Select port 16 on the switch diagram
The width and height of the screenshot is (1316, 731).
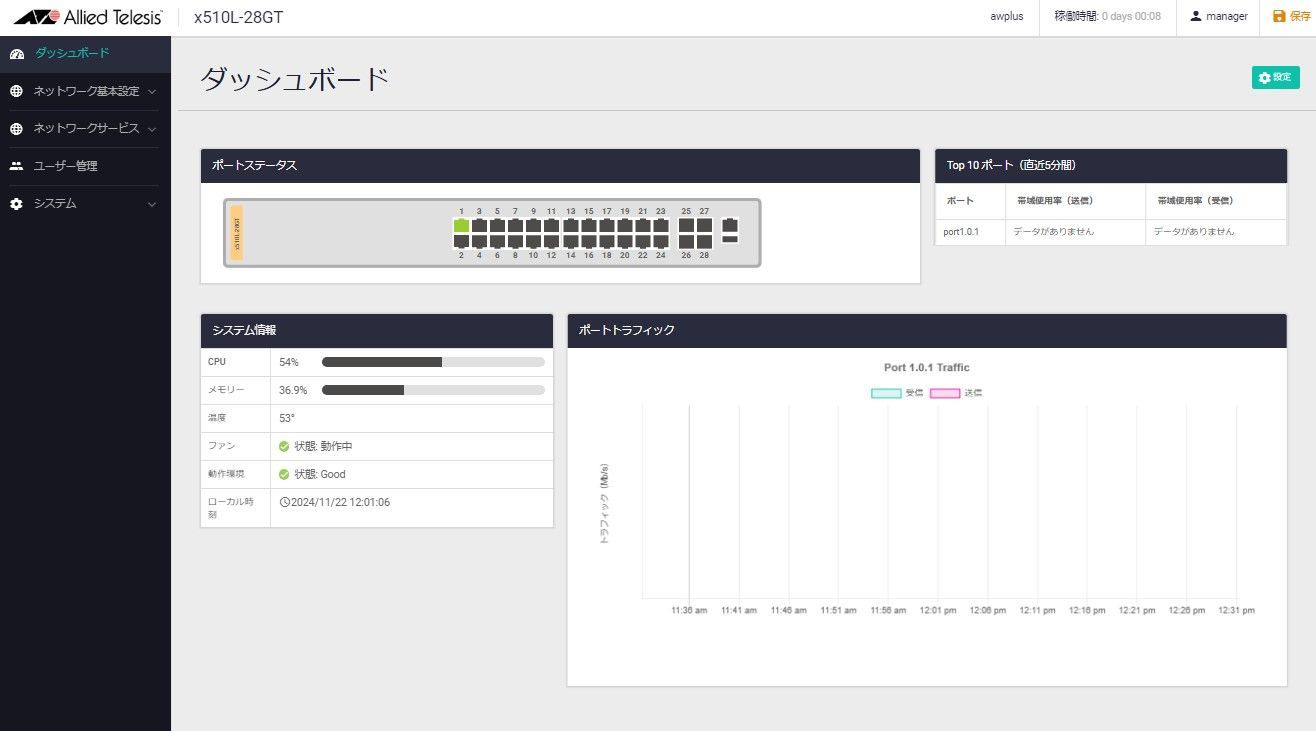589,241
